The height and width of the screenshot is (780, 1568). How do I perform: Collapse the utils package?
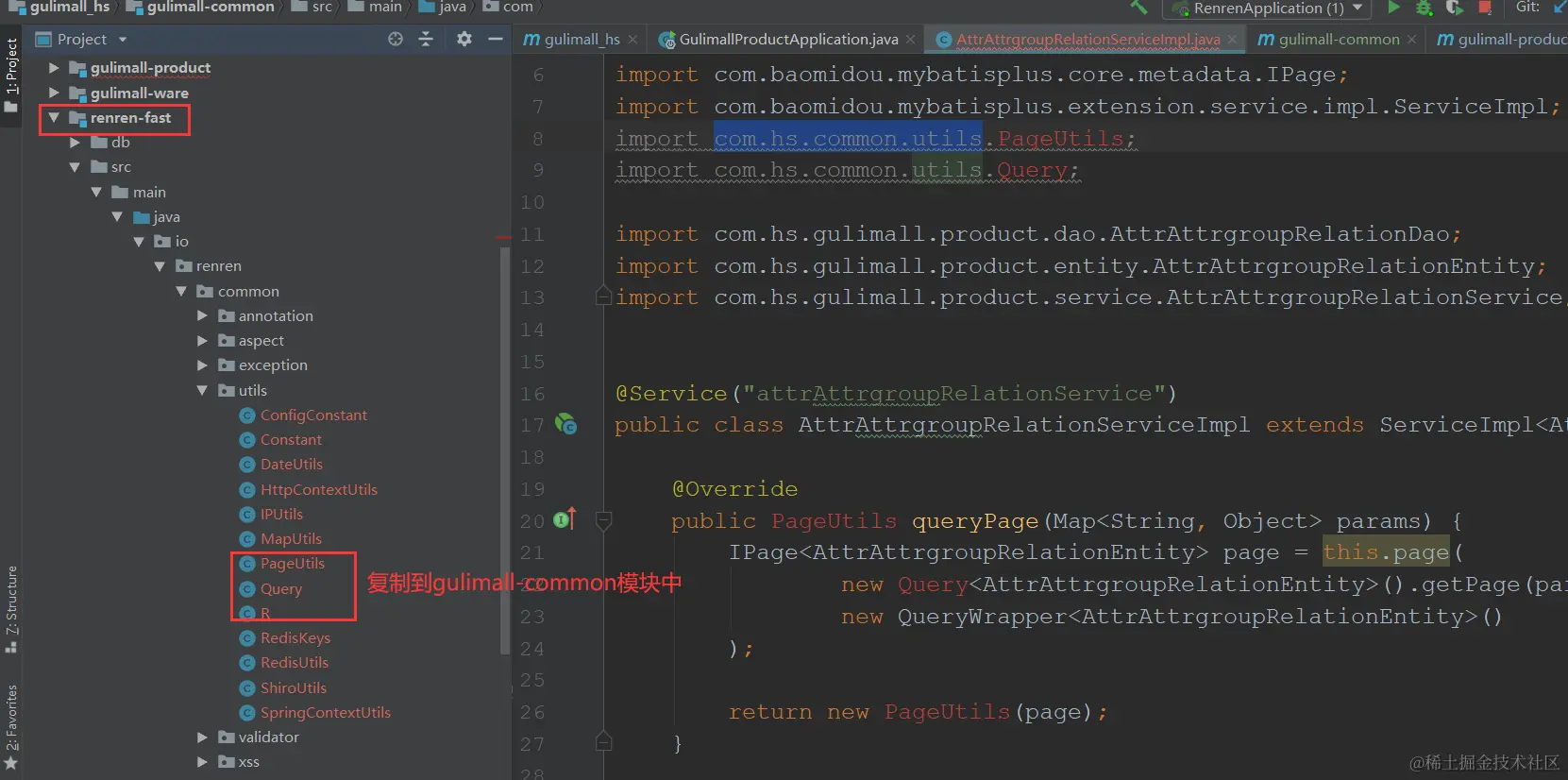(x=202, y=390)
